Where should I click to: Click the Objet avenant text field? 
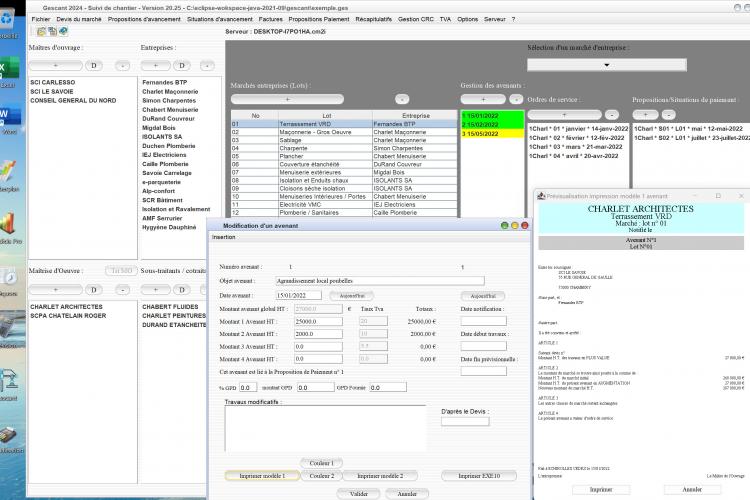380,281
